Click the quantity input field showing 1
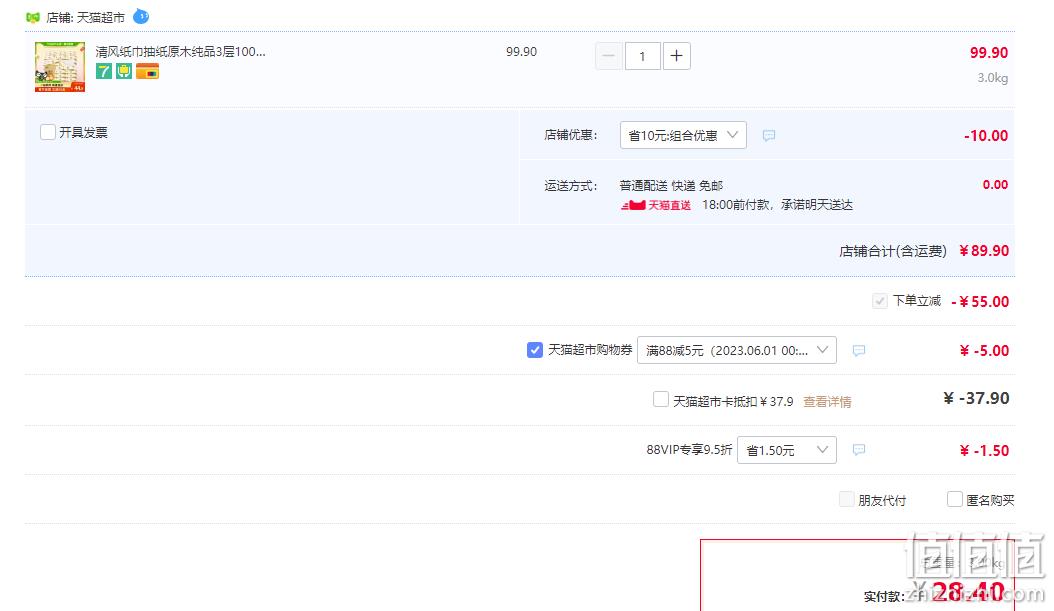 click(x=643, y=56)
